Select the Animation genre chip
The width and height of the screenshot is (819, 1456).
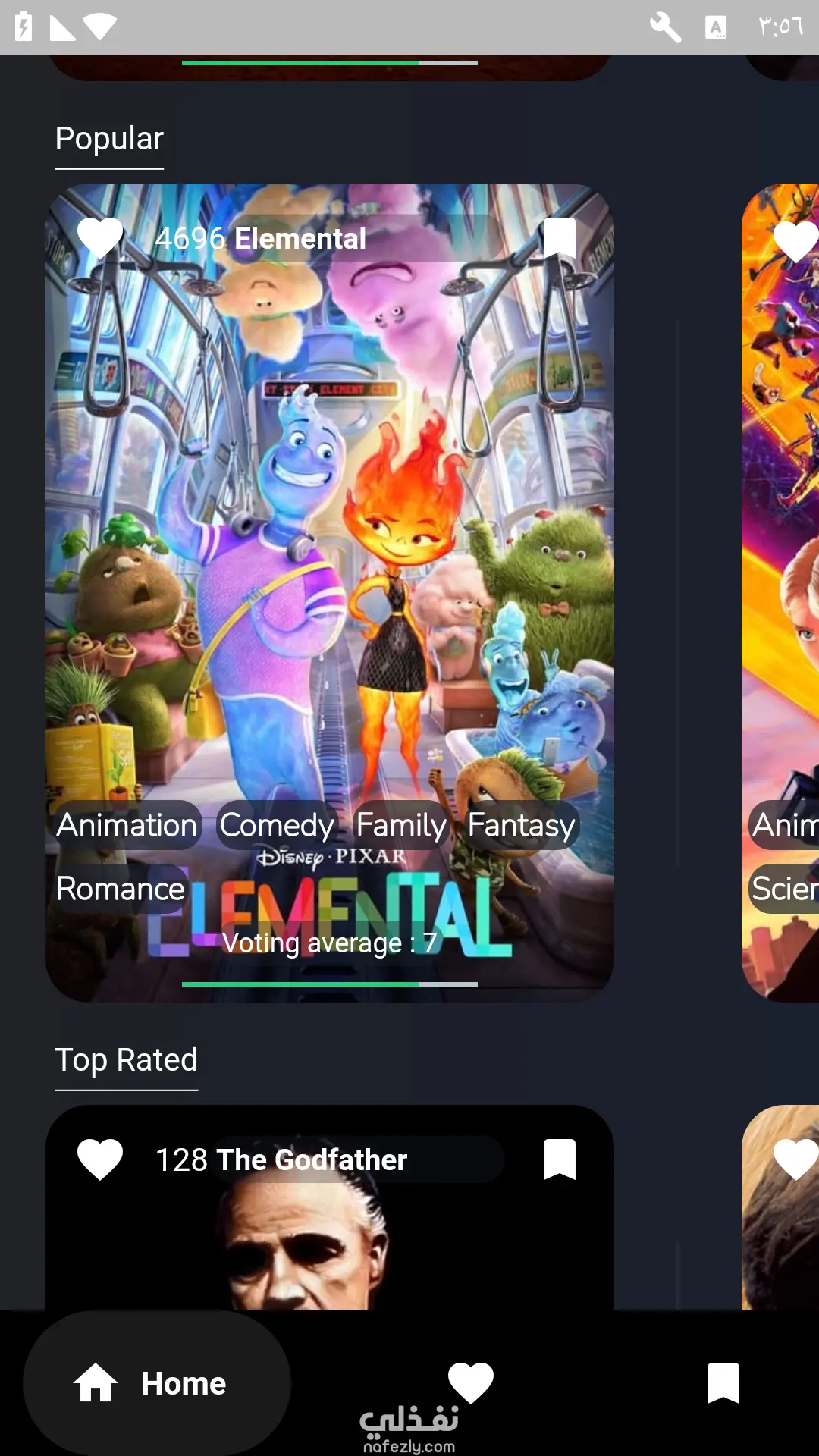click(127, 825)
